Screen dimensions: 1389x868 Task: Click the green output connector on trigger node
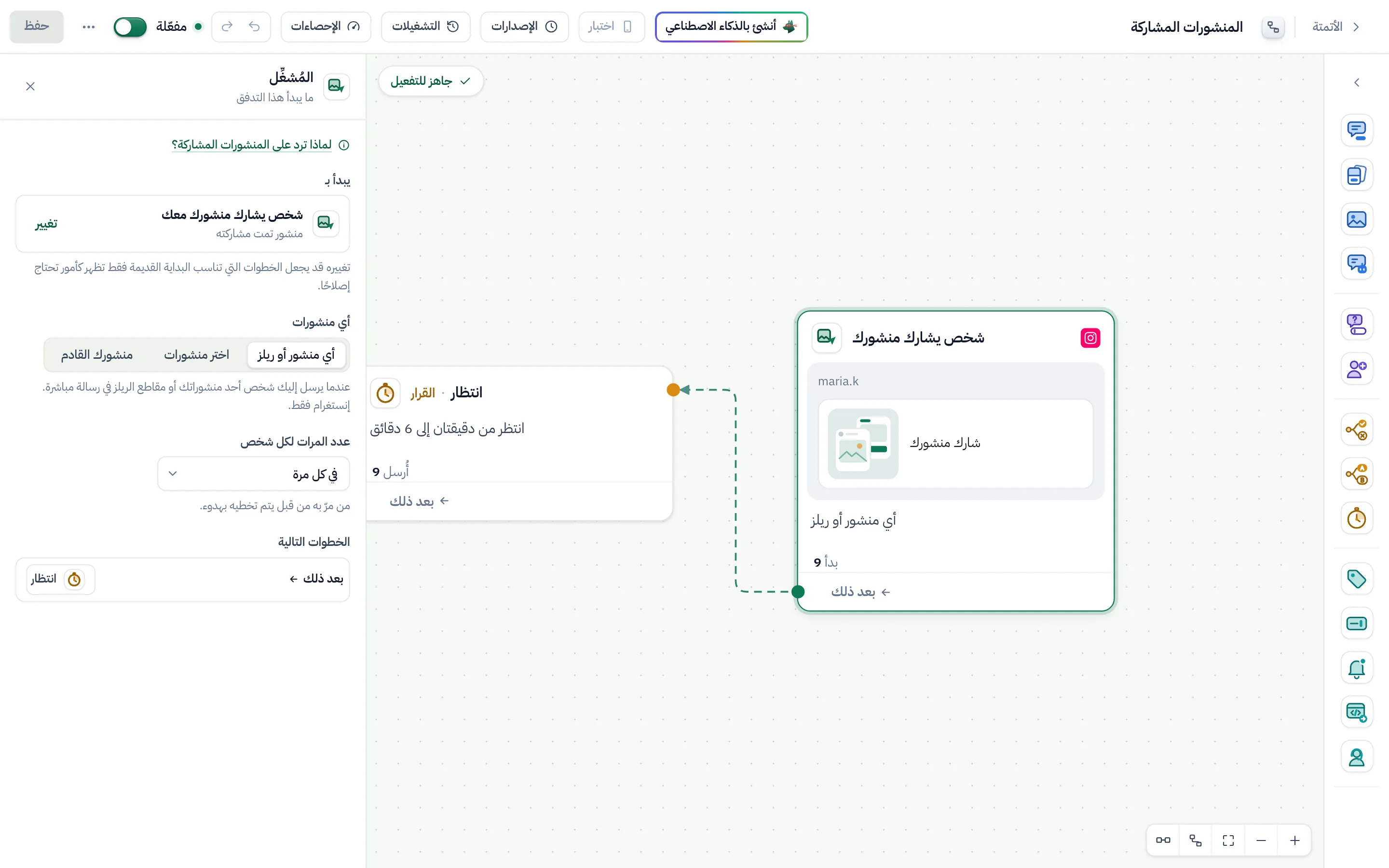coord(798,592)
